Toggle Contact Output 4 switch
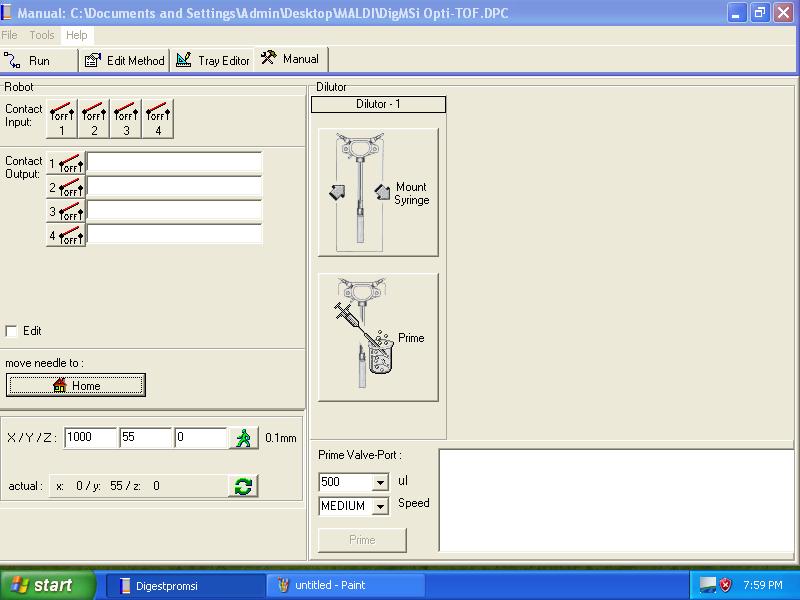Image resolution: width=800 pixels, height=600 pixels. click(x=66, y=235)
